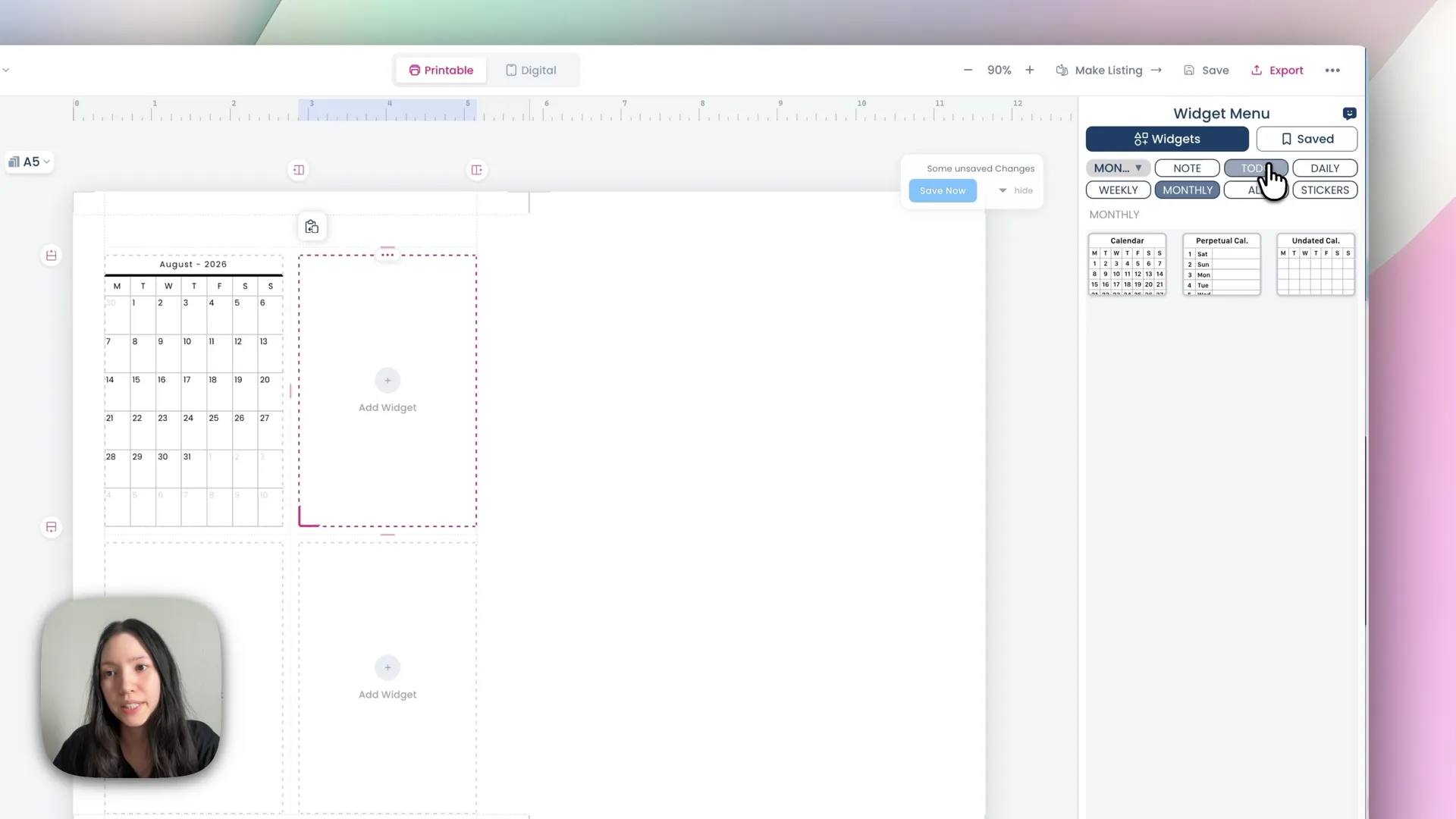1456x819 pixels.
Task: Click the MONTHLY section label
Action: tap(1114, 215)
